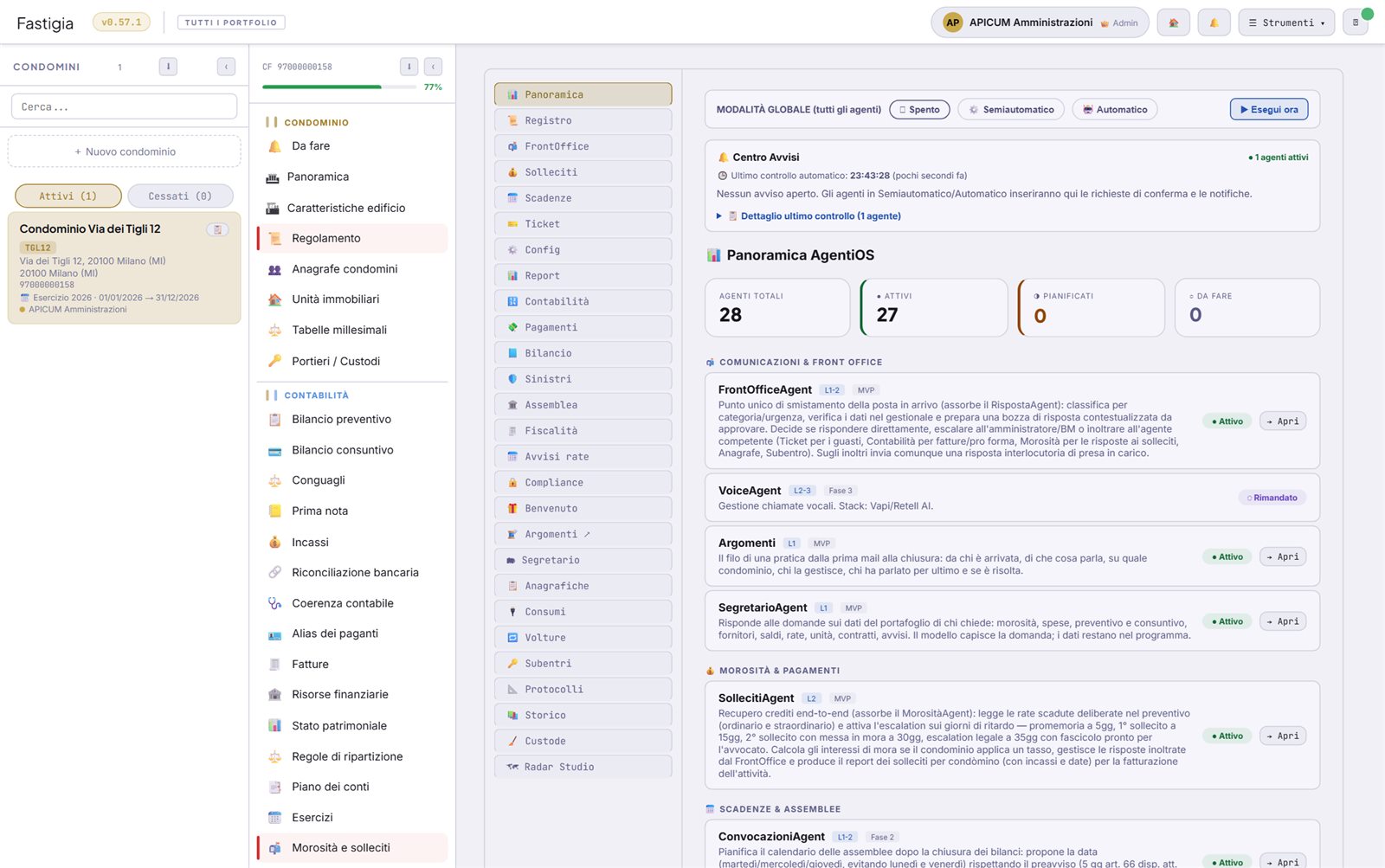Open the Solleciti agent section
Viewport: 1385px width, 868px height.
coord(583,172)
